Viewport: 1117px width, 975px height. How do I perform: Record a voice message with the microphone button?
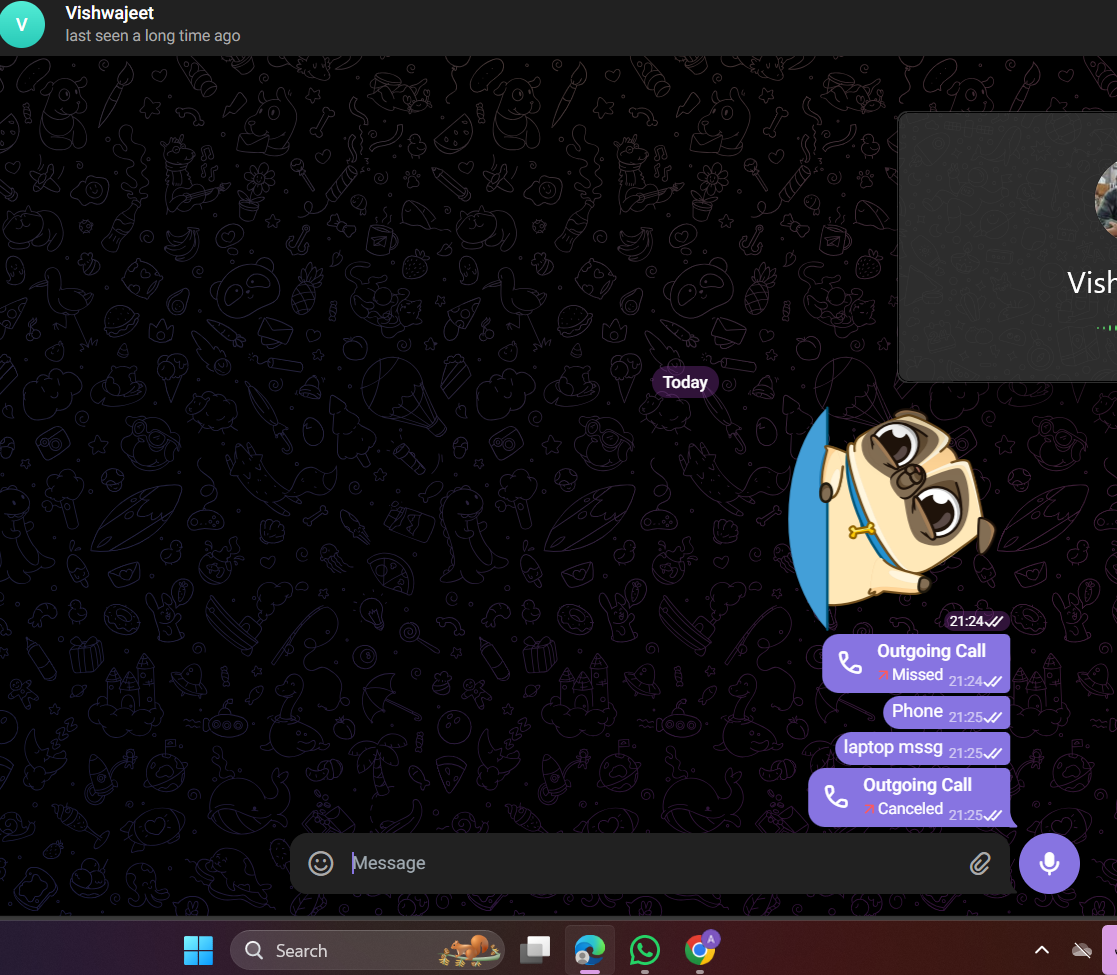1049,863
